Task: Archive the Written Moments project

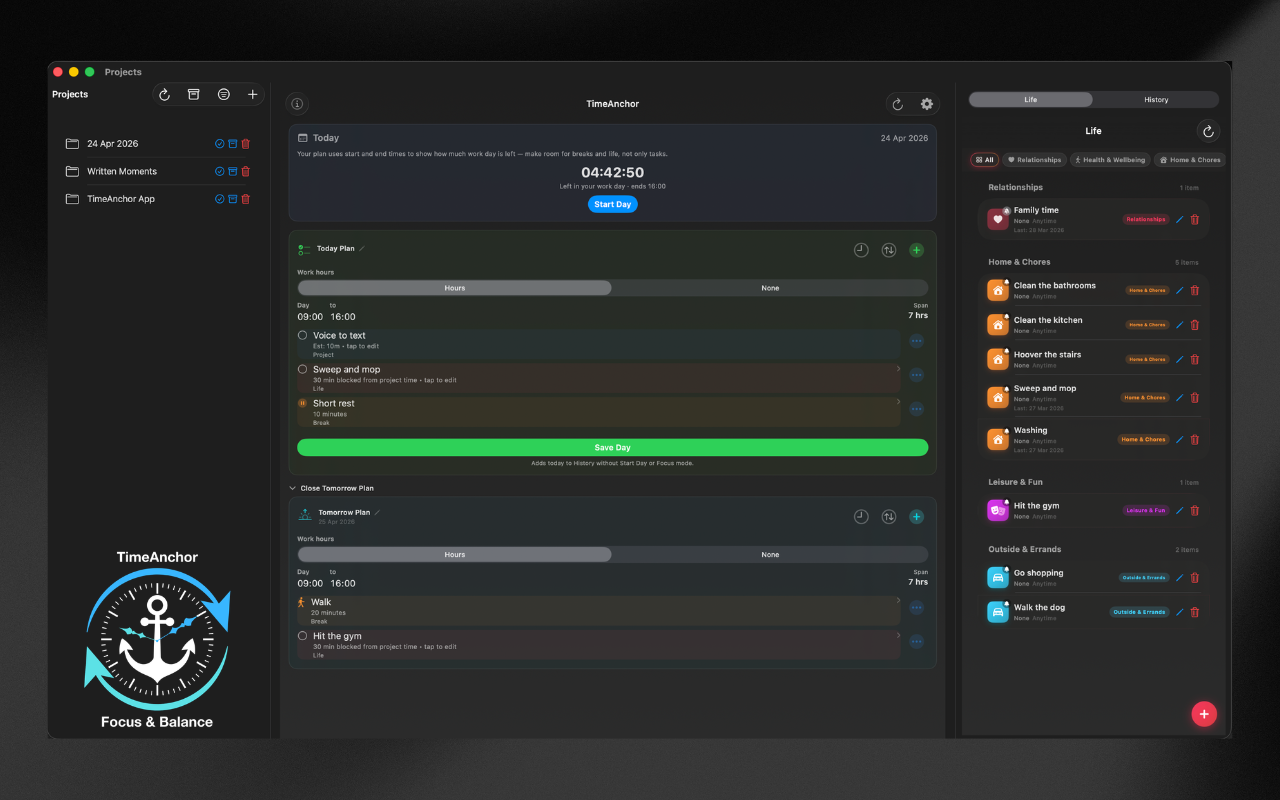Action: pos(233,171)
